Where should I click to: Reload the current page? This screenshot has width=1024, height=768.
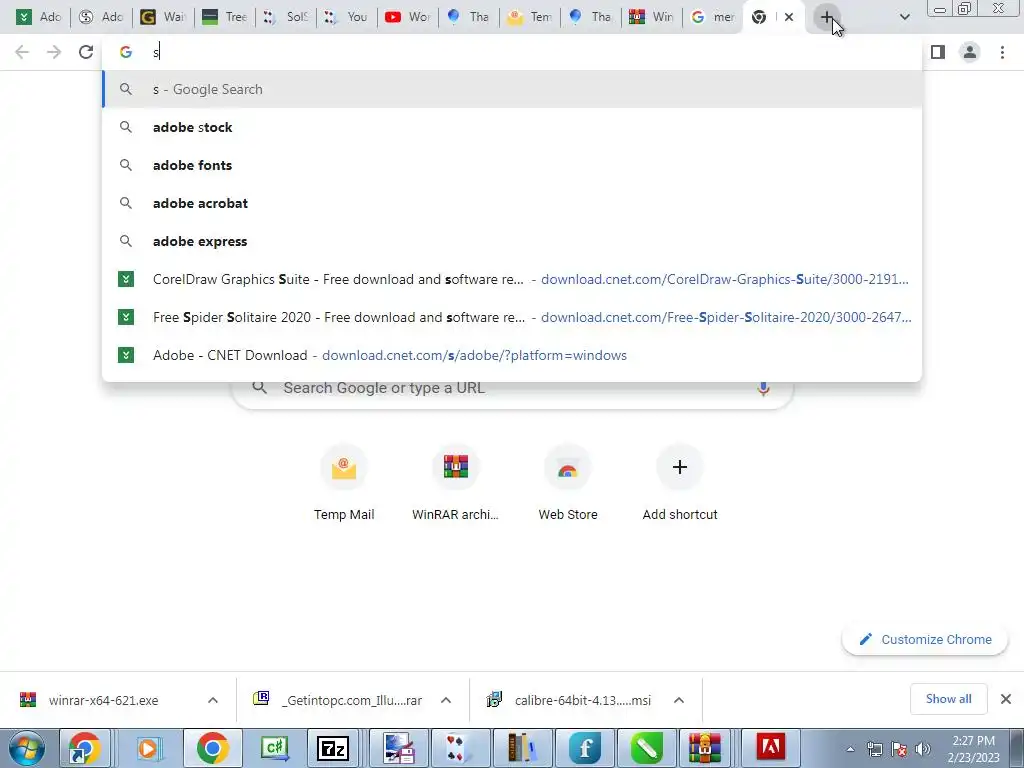click(x=86, y=52)
